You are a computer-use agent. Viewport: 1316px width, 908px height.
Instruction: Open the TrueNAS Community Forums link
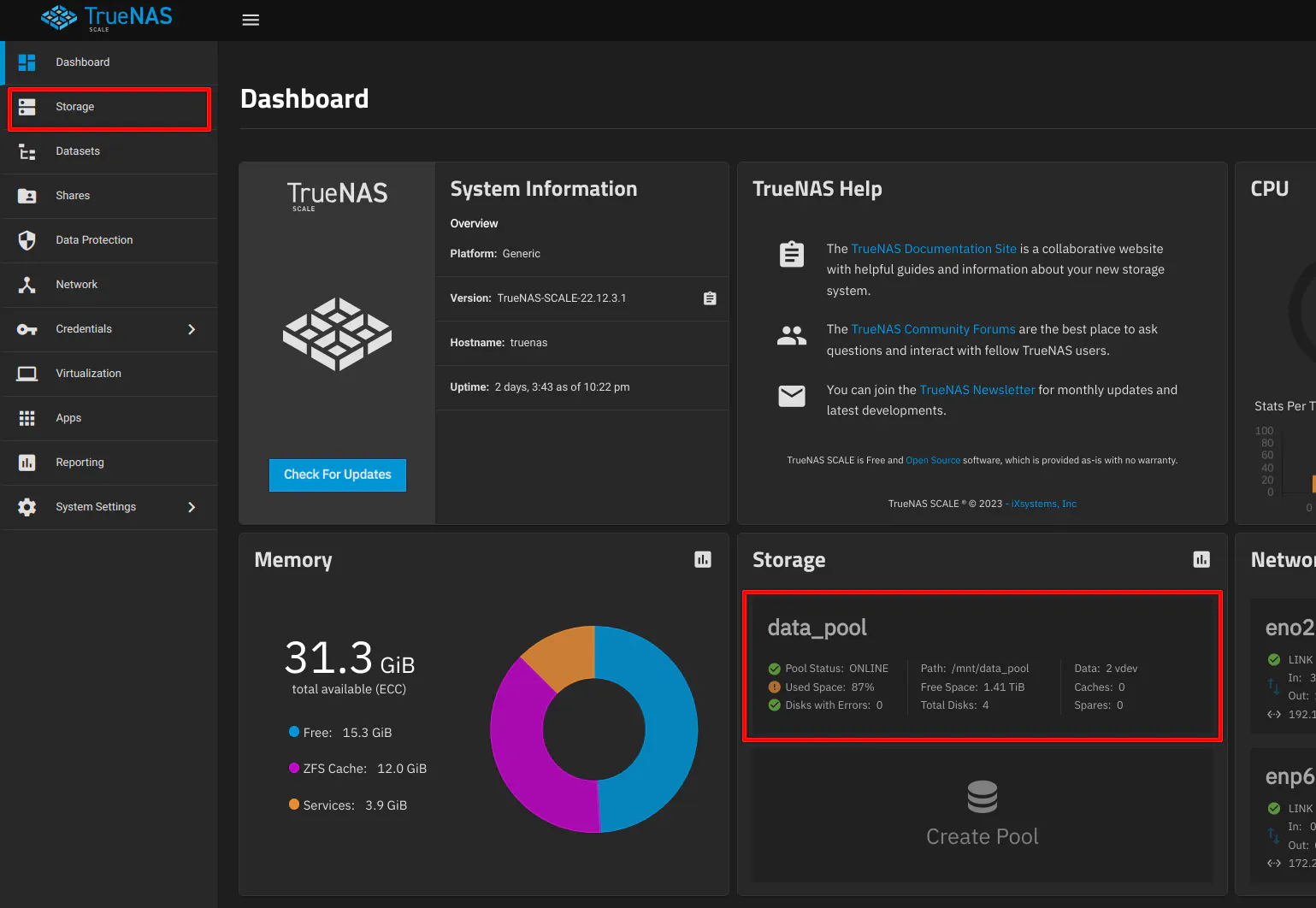click(x=933, y=329)
